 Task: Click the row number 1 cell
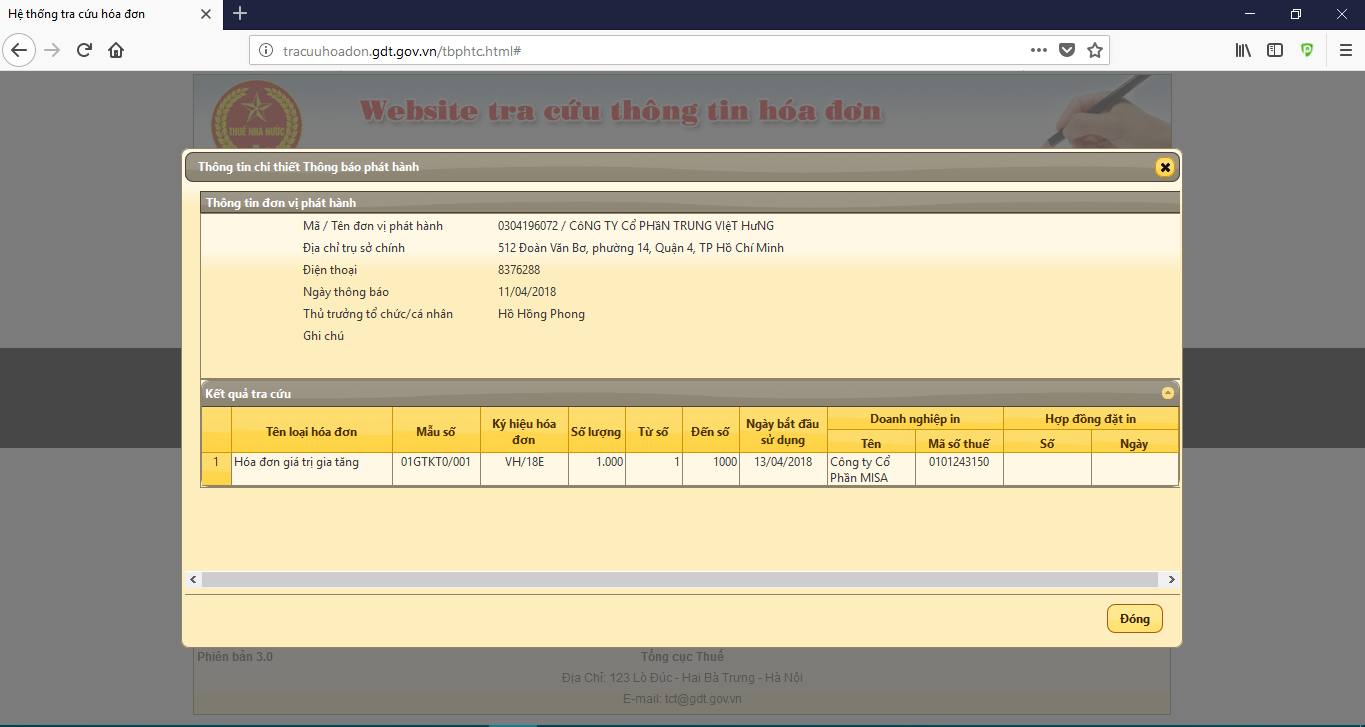coord(216,470)
